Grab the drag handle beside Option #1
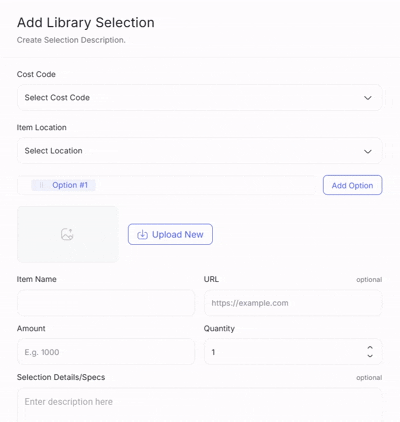The image size is (400, 422). click(x=41, y=185)
